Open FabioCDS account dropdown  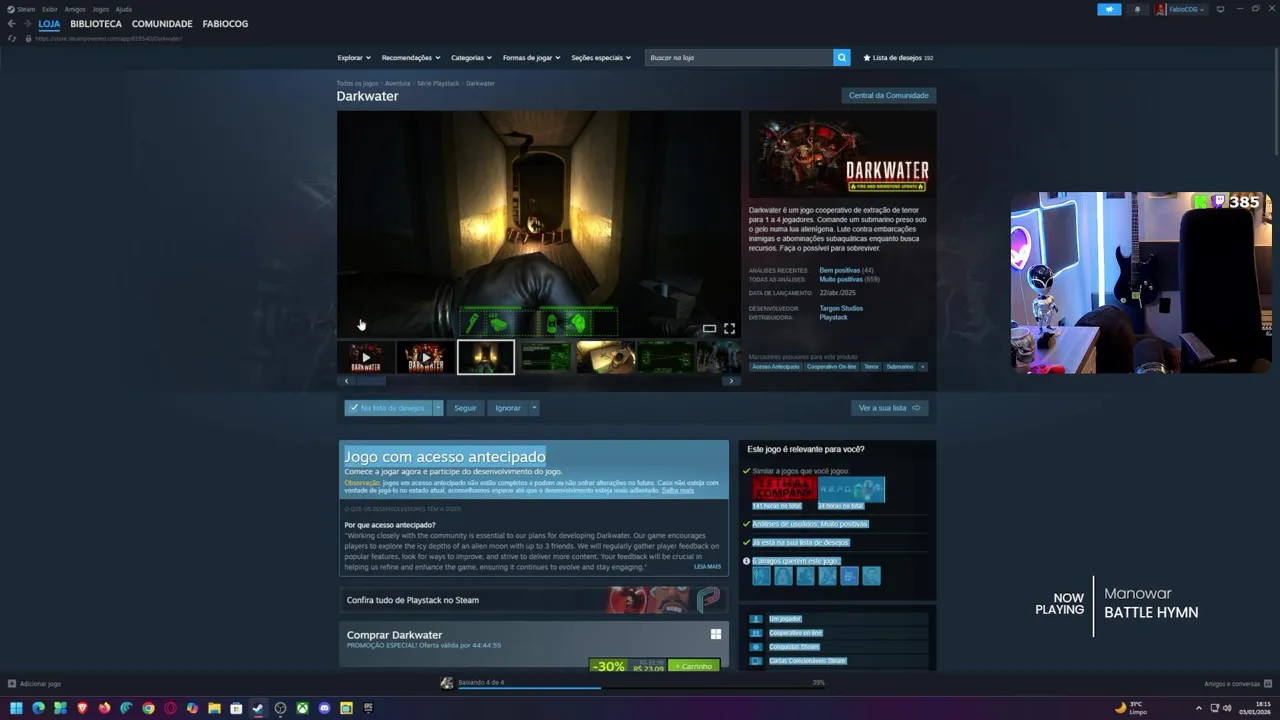pos(1180,9)
